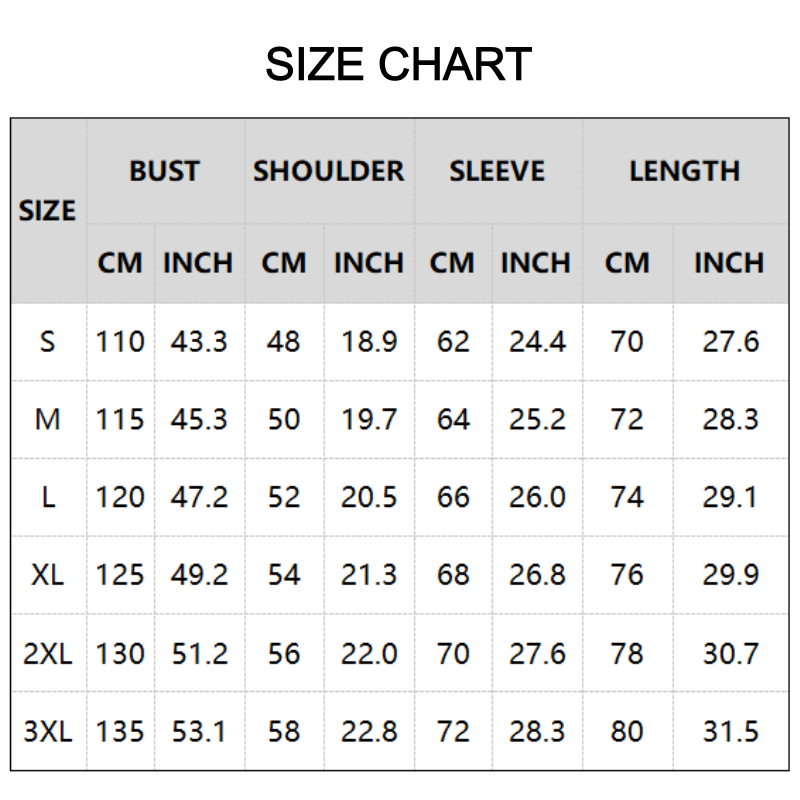
Task: Click the 26.8 sleeve inch cell
Action: tap(537, 575)
